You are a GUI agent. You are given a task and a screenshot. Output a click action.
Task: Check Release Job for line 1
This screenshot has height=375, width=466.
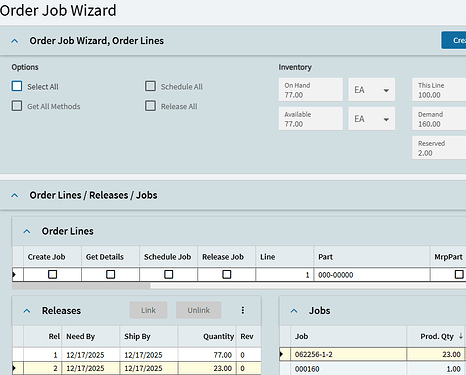pos(227,274)
